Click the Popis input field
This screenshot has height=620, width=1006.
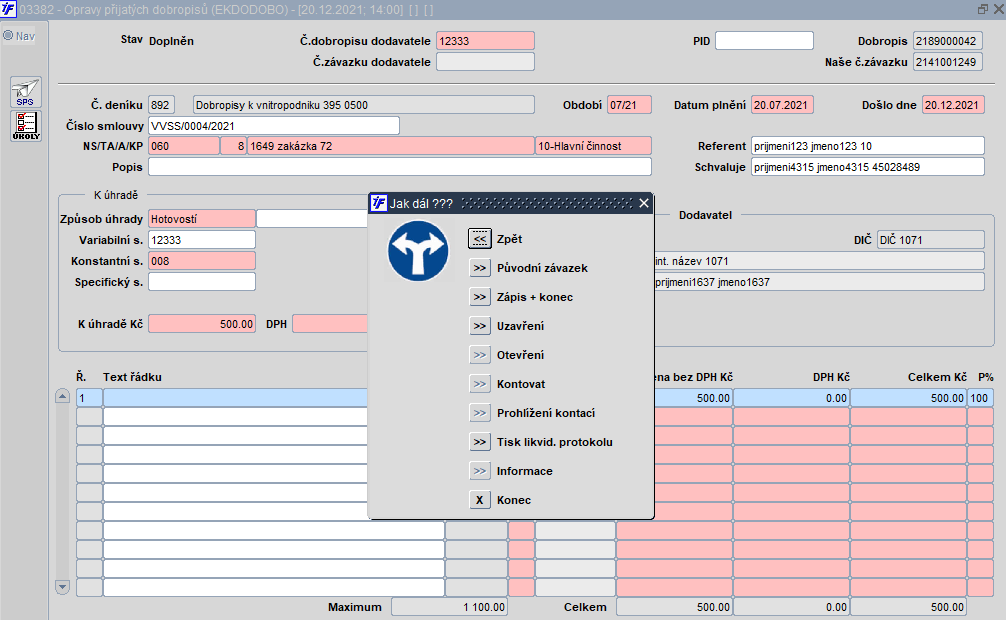pyautogui.click(x=399, y=166)
